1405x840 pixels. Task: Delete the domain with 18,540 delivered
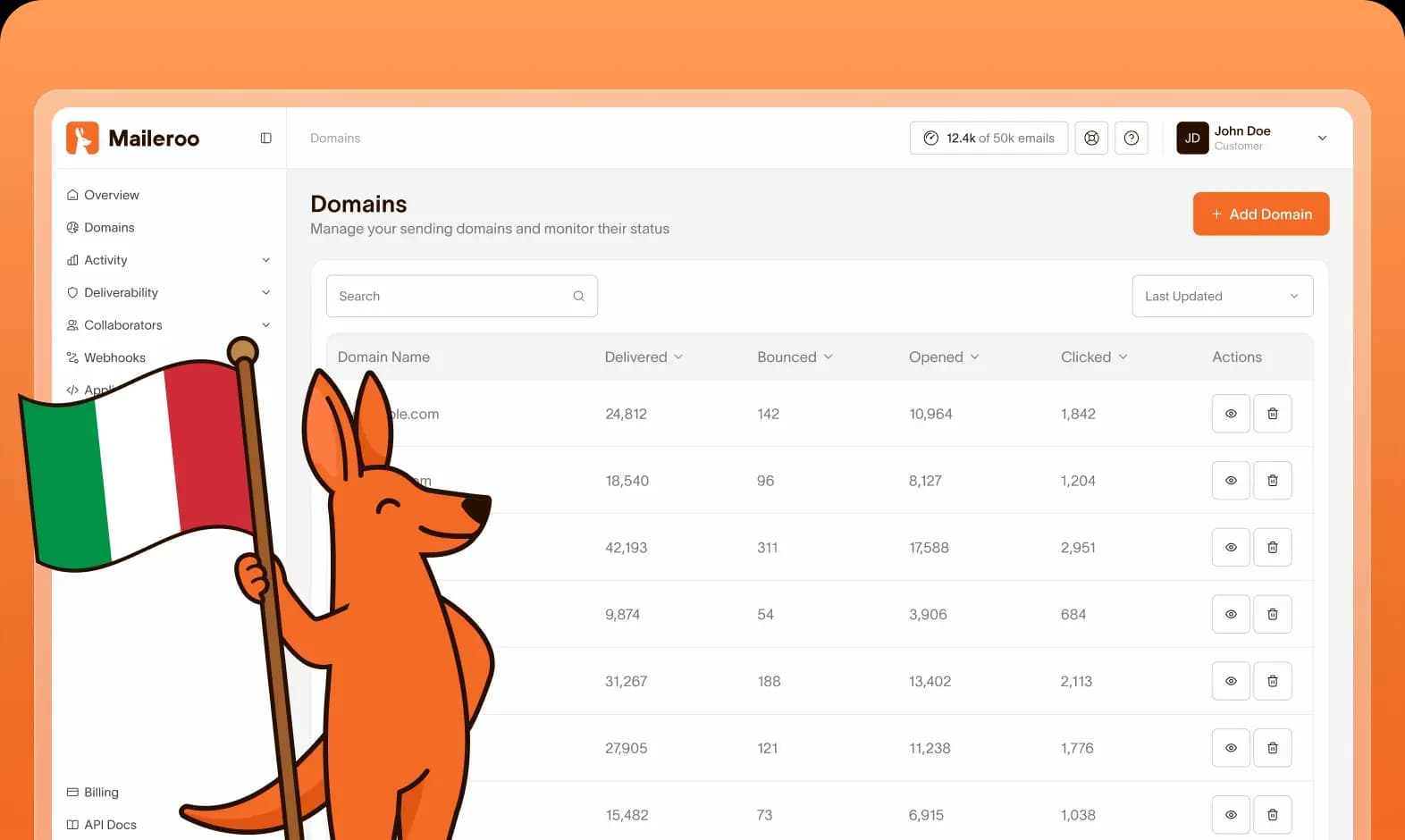[1273, 481]
